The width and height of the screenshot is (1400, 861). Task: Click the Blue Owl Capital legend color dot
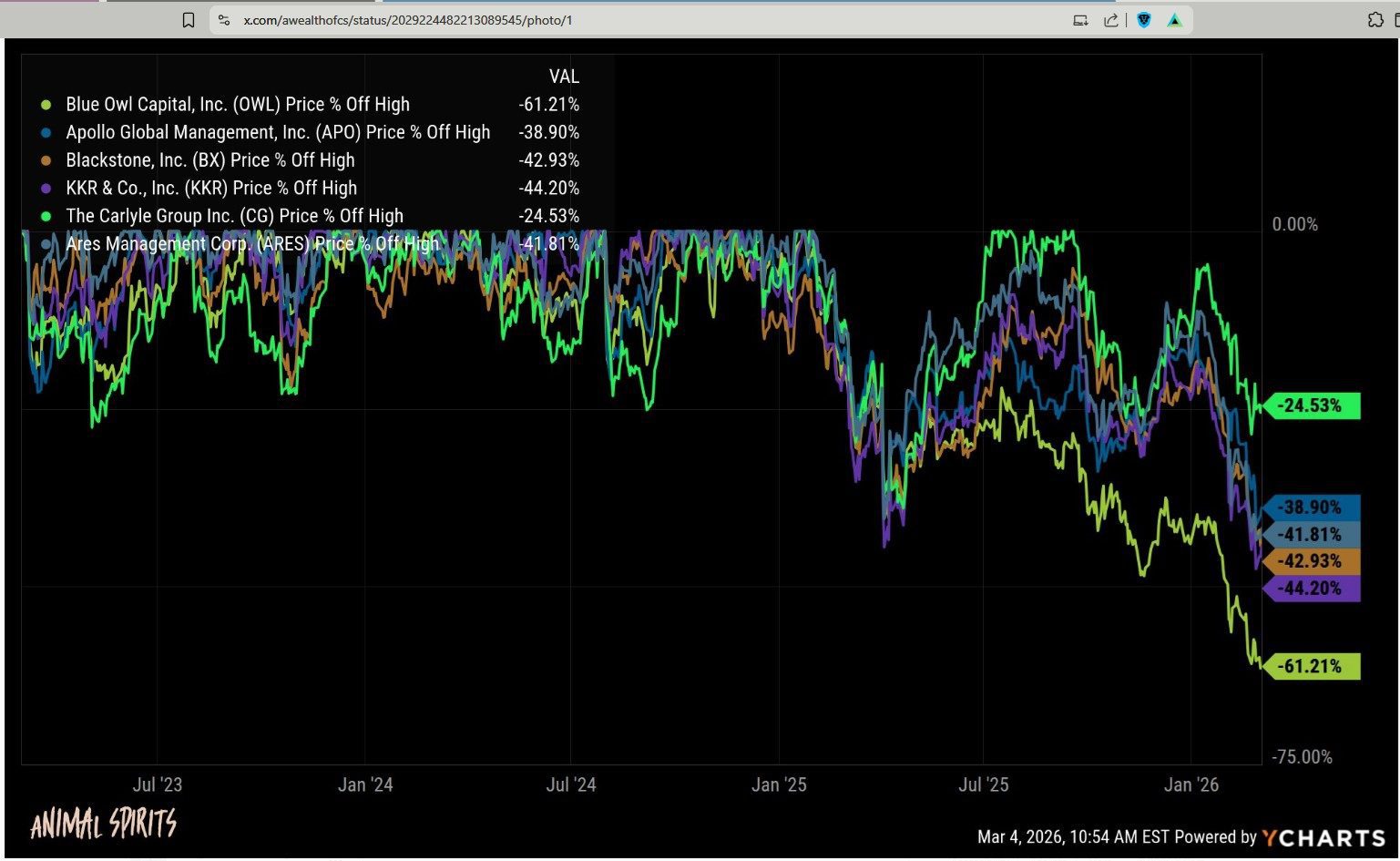[x=46, y=105]
